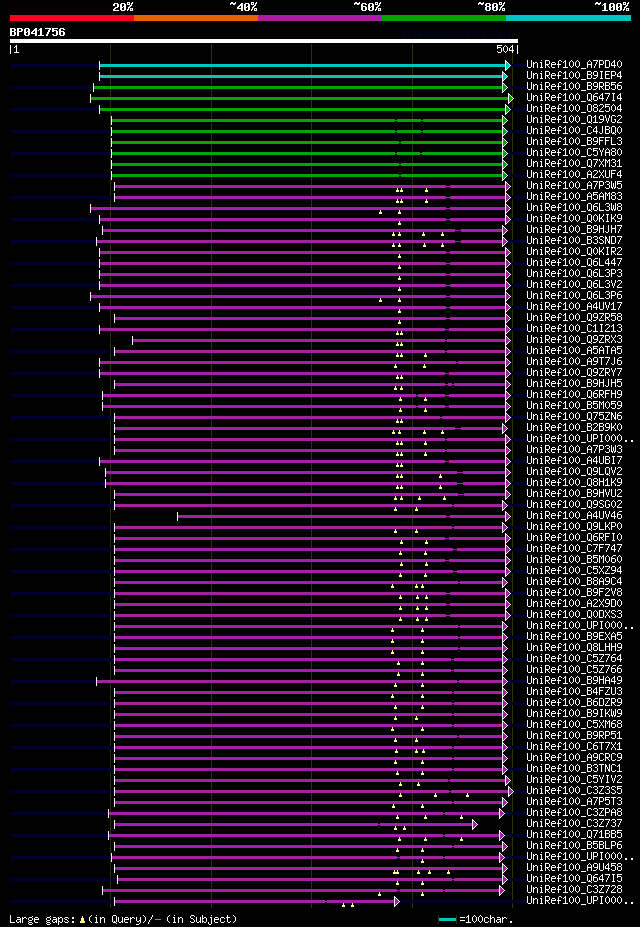Image resolution: width=640 pixels, height=927 pixels.
Task: Select the UniRef100_Q9ZRX3 label
Action: point(574,340)
